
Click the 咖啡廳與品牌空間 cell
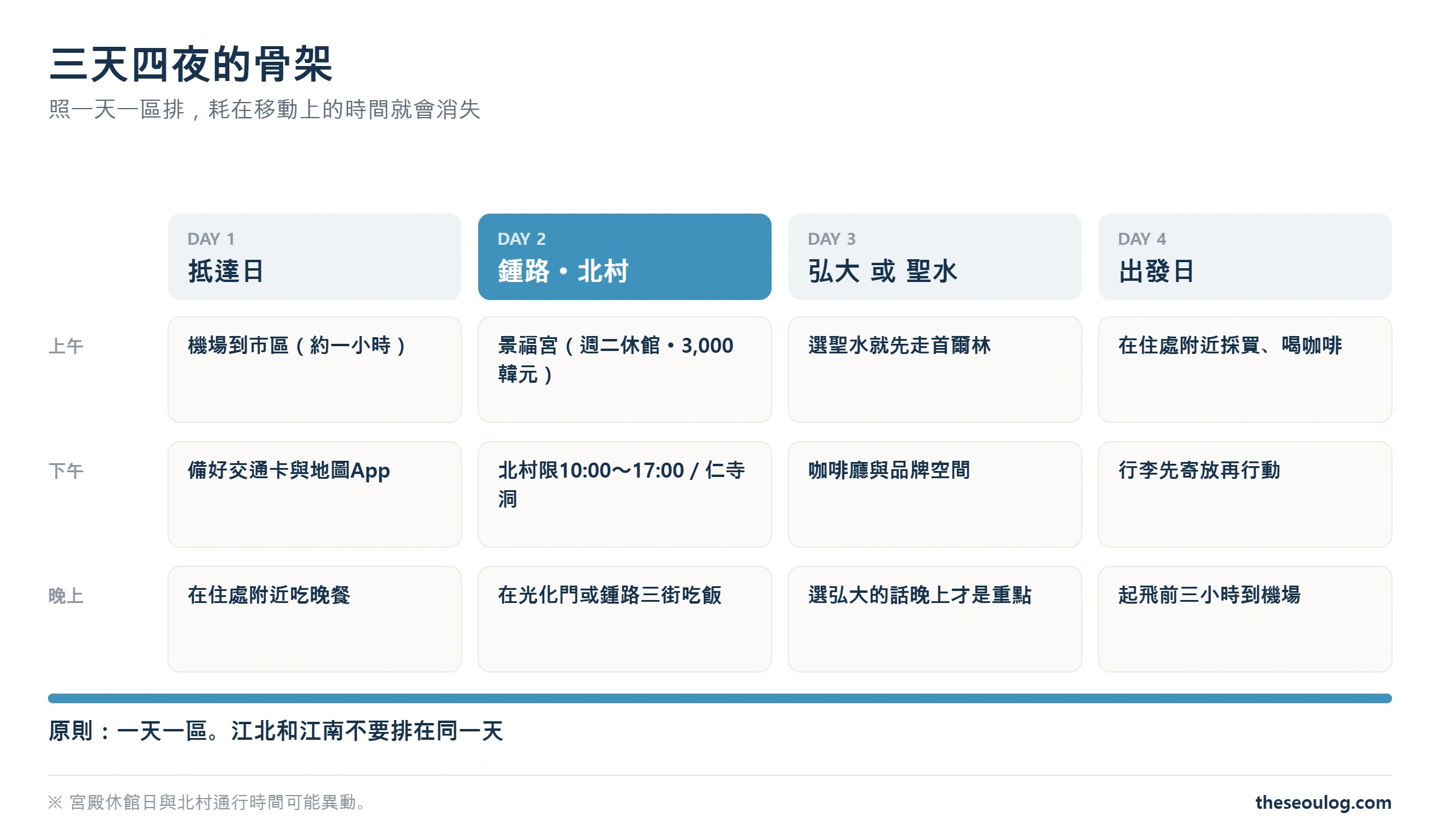(x=935, y=494)
